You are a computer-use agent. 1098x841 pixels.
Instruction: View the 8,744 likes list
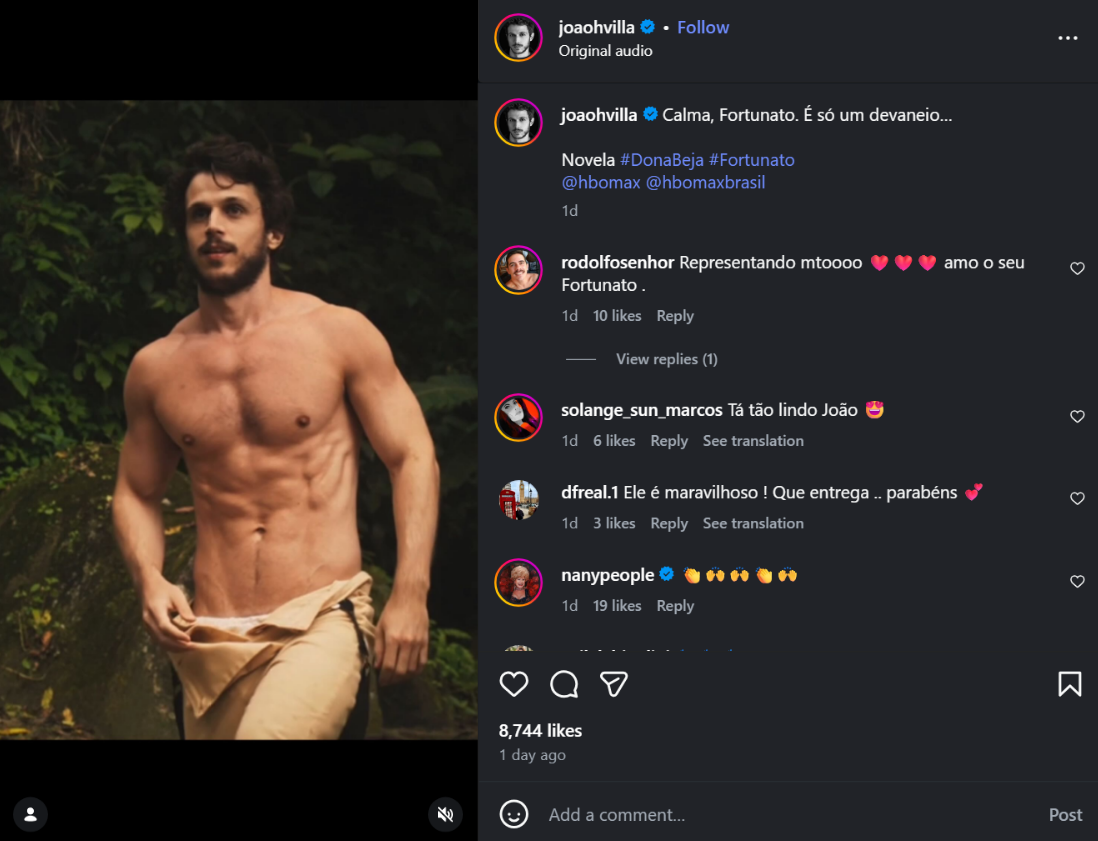tap(540, 730)
